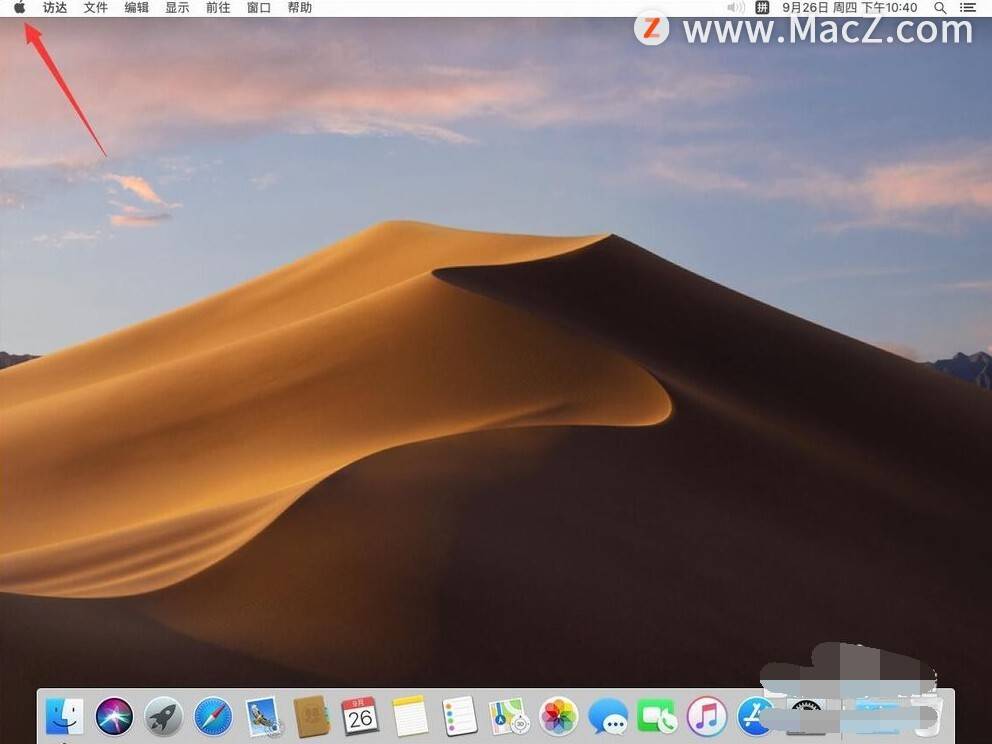Open the Mail stamp icon
Viewport: 992px width, 744px height.
click(x=262, y=716)
